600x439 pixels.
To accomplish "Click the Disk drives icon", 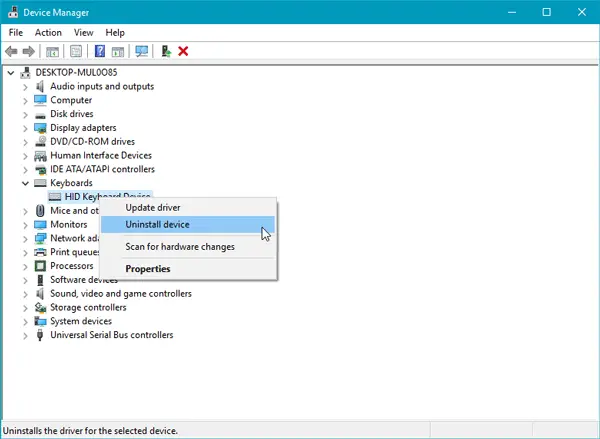I will click(40, 115).
